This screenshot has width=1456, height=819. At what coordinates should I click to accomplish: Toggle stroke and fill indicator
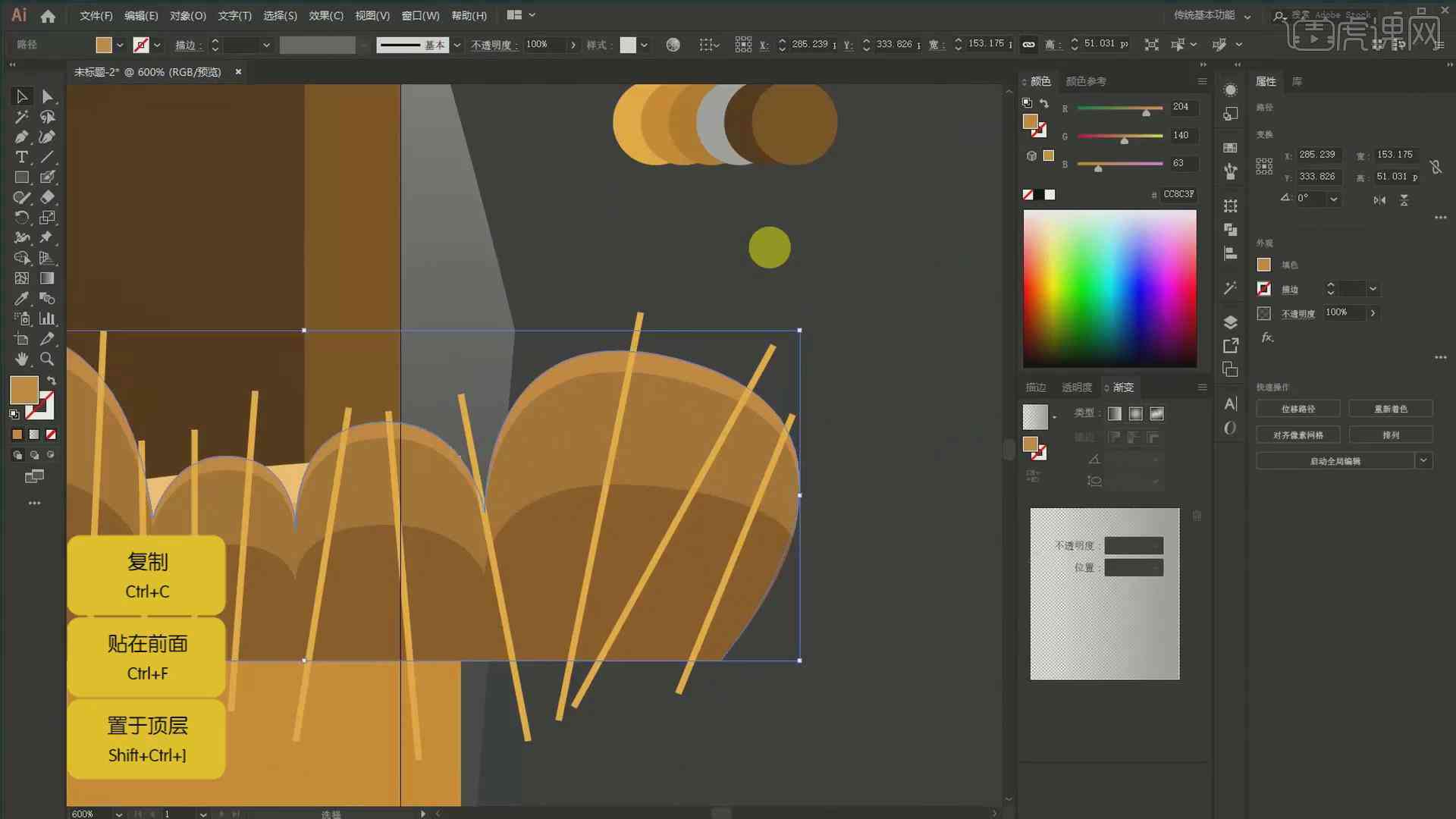pos(52,379)
